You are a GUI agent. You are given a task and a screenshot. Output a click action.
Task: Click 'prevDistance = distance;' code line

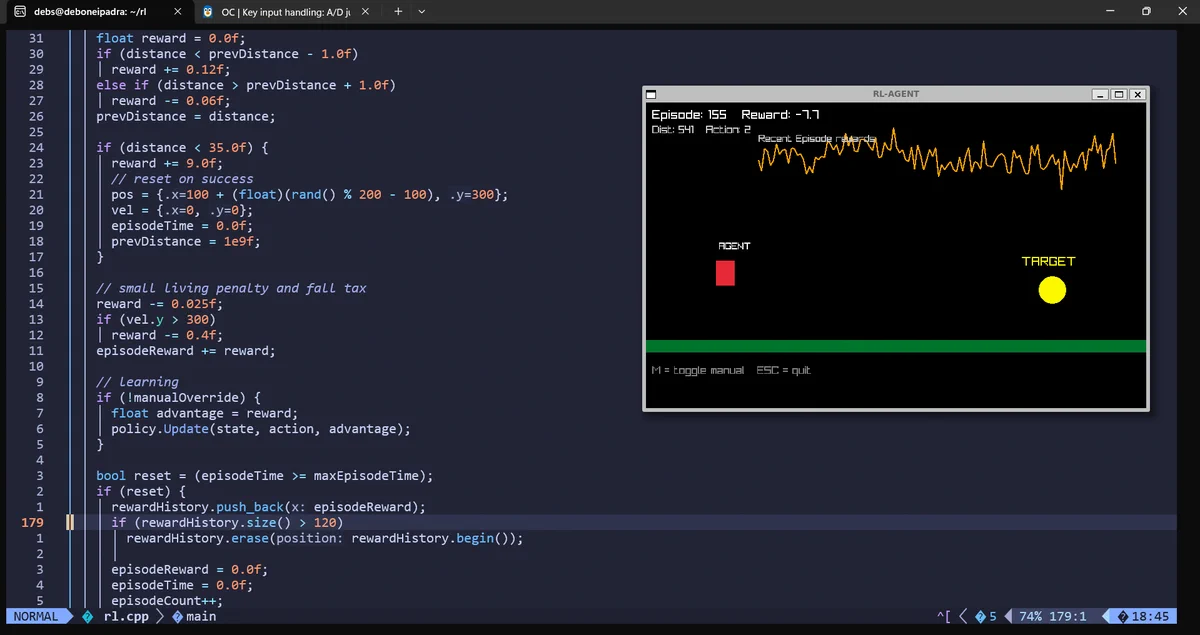tap(186, 116)
